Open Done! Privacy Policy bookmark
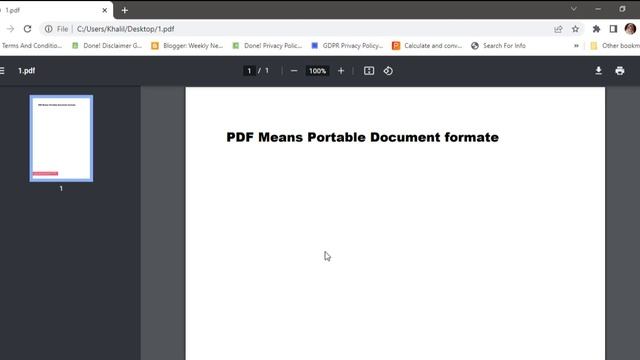Viewport: 640px width, 360px height. point(267,46)
